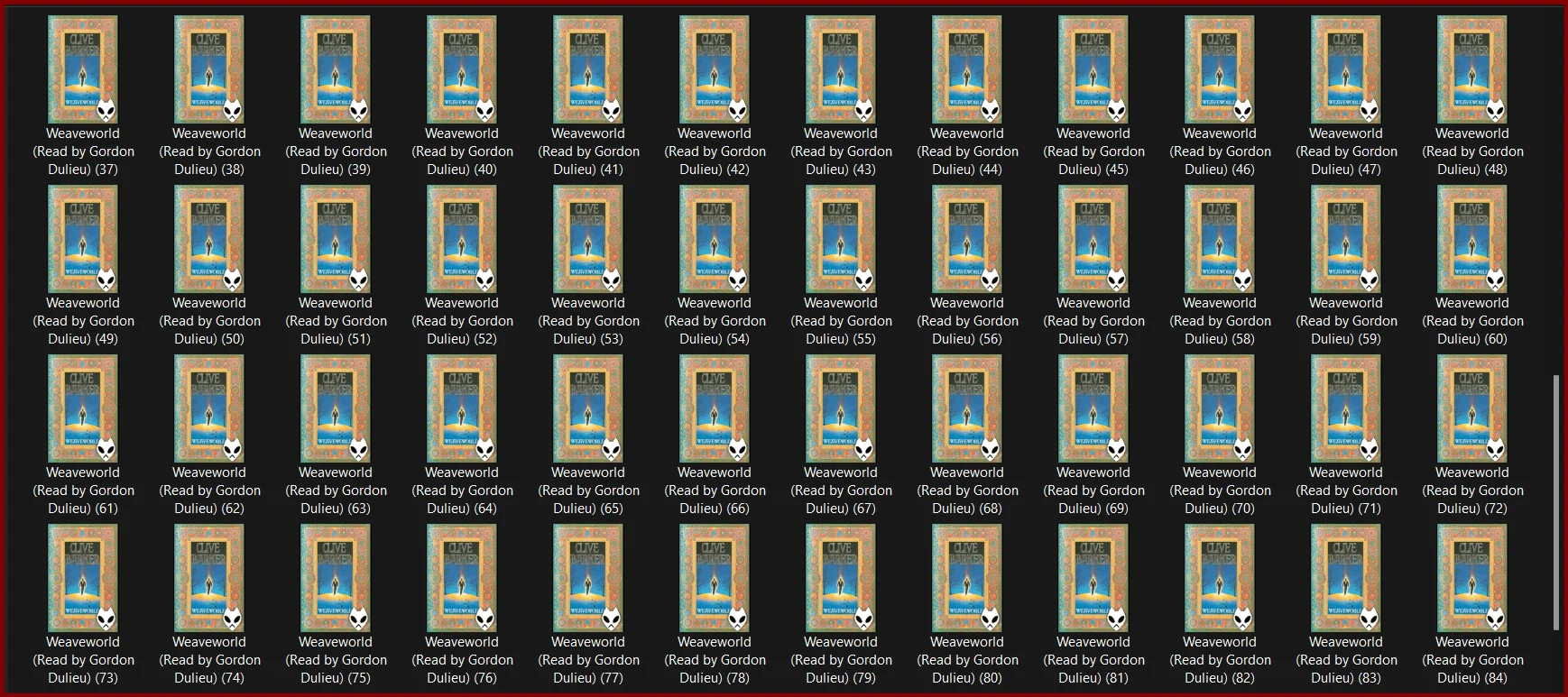Image resolution: width=1568 pixels, height=697 pixels.
Task: Pick the cover thumbnail of Weaveworld (83)
Action: (1346, 578)
